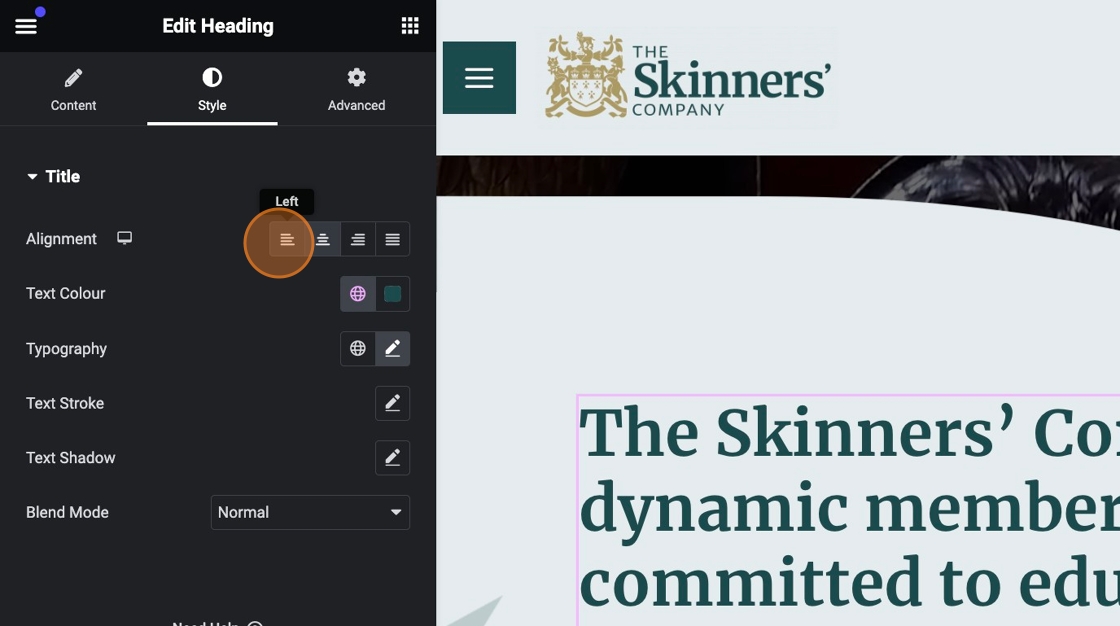The height and width of the screenshot is (626, 1120).
Task: Switch to the Content tab
Action: 73,90
